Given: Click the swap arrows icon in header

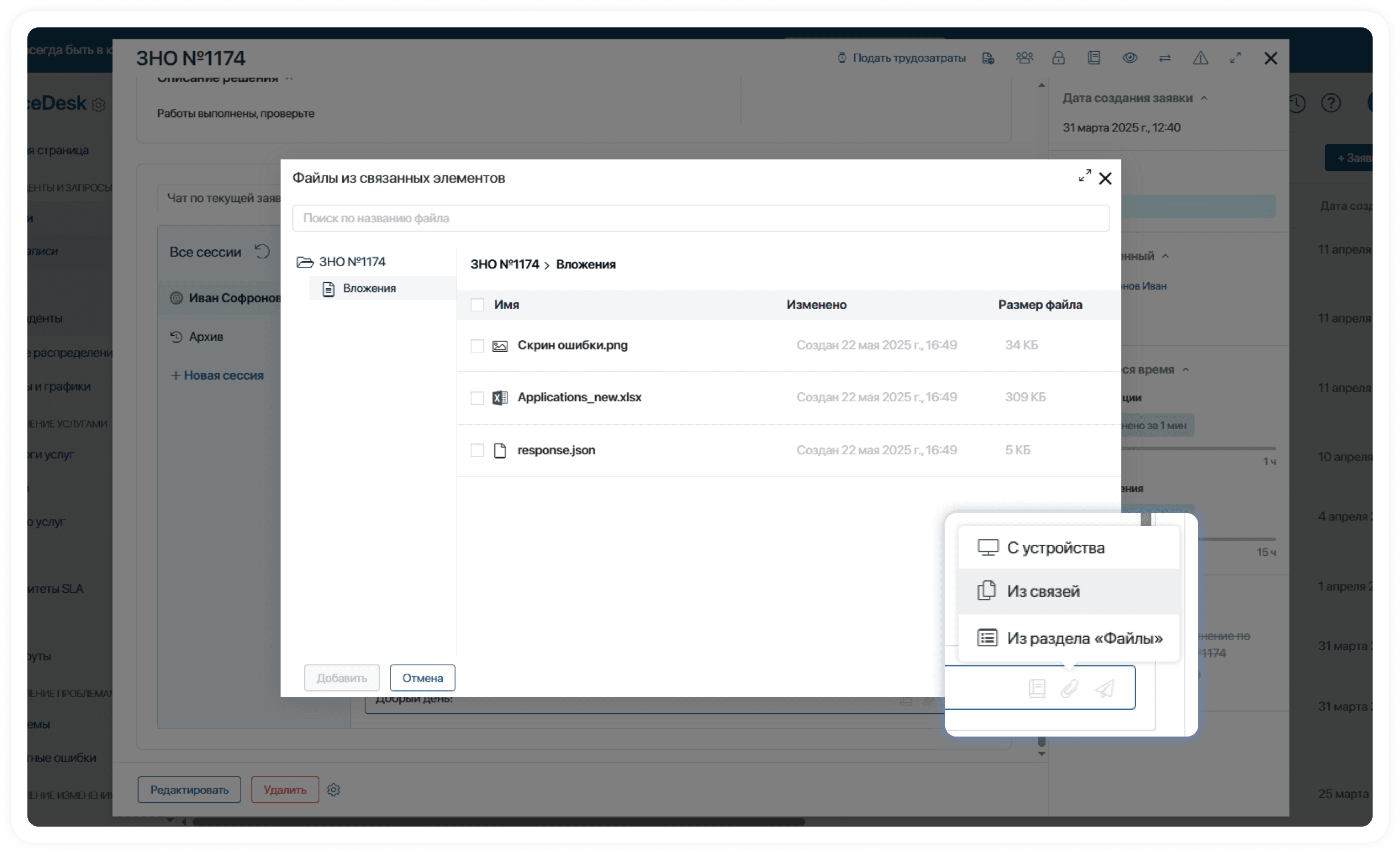Looking at the screenshot, I should point(1165,58).
